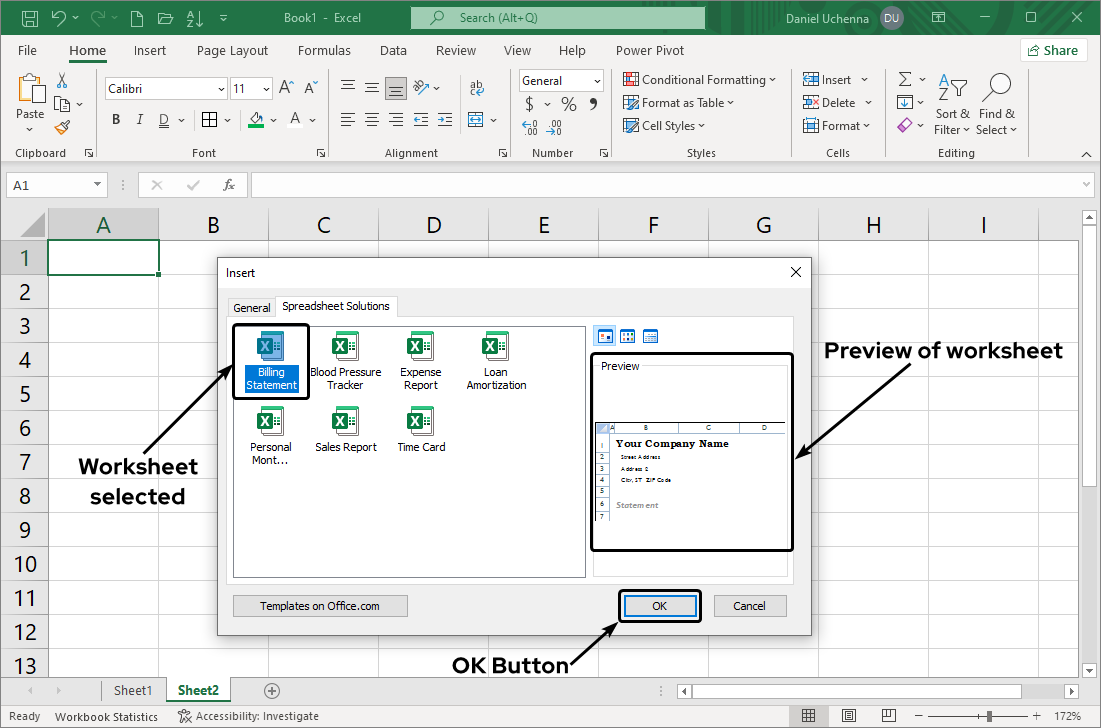Select the Sales Report template

pyautogui.click(x=345, y=428)
